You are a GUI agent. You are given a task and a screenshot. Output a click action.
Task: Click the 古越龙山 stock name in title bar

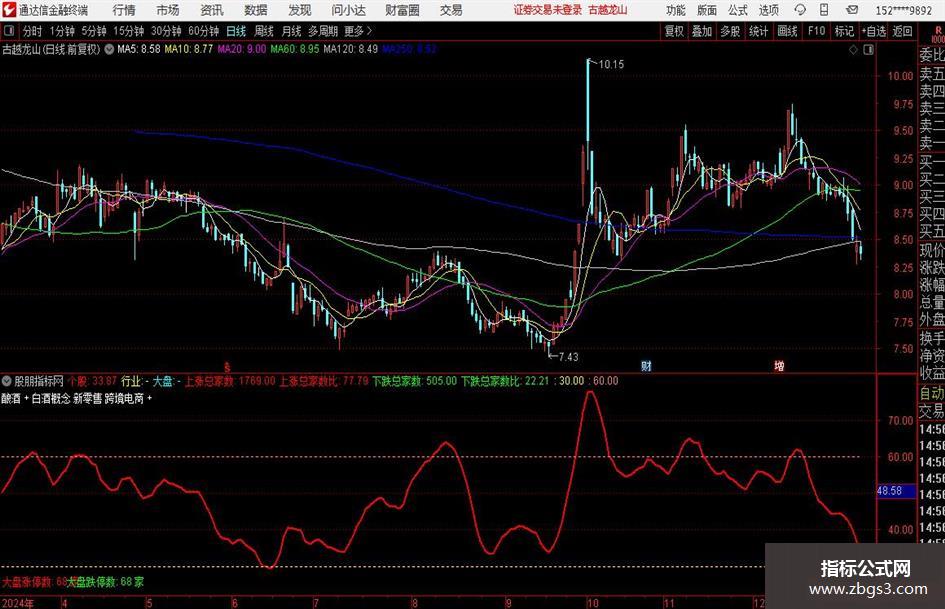click(608, 10)
